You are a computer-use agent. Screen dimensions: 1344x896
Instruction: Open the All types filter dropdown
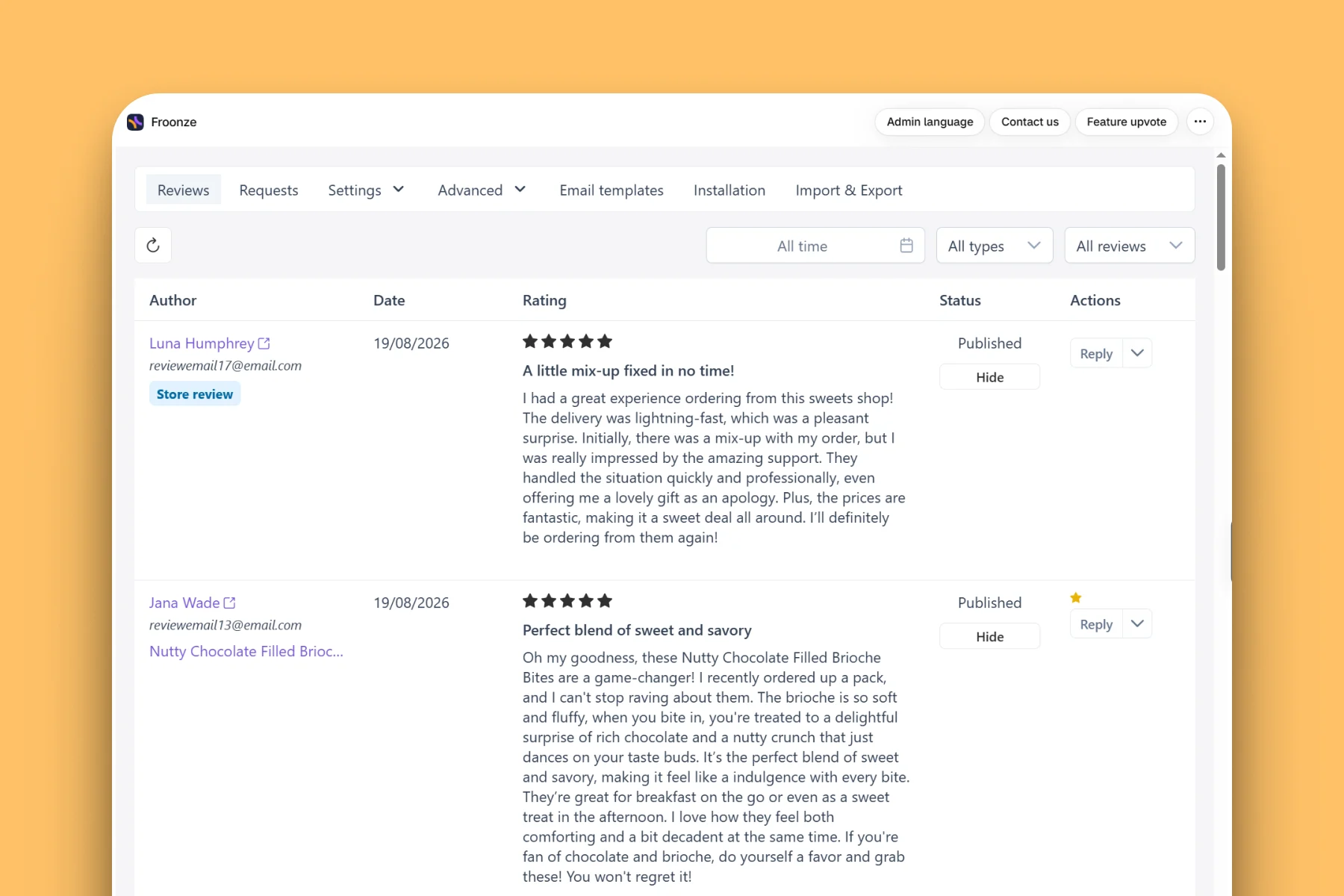click(x=995, y=246)
